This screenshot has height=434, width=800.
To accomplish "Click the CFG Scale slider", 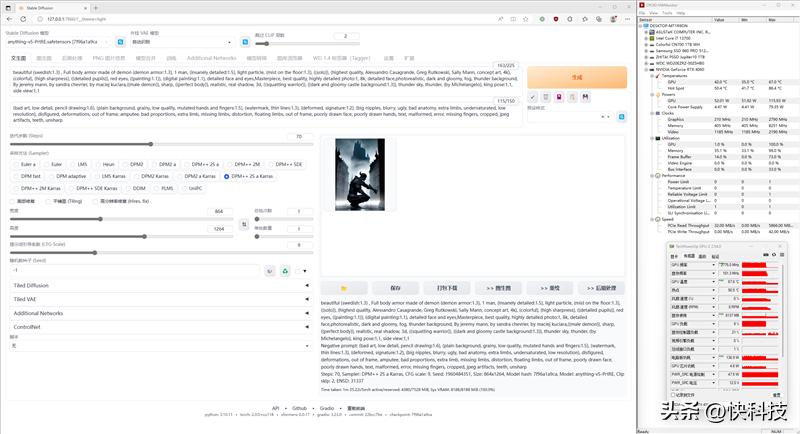I will pos(161,252).
